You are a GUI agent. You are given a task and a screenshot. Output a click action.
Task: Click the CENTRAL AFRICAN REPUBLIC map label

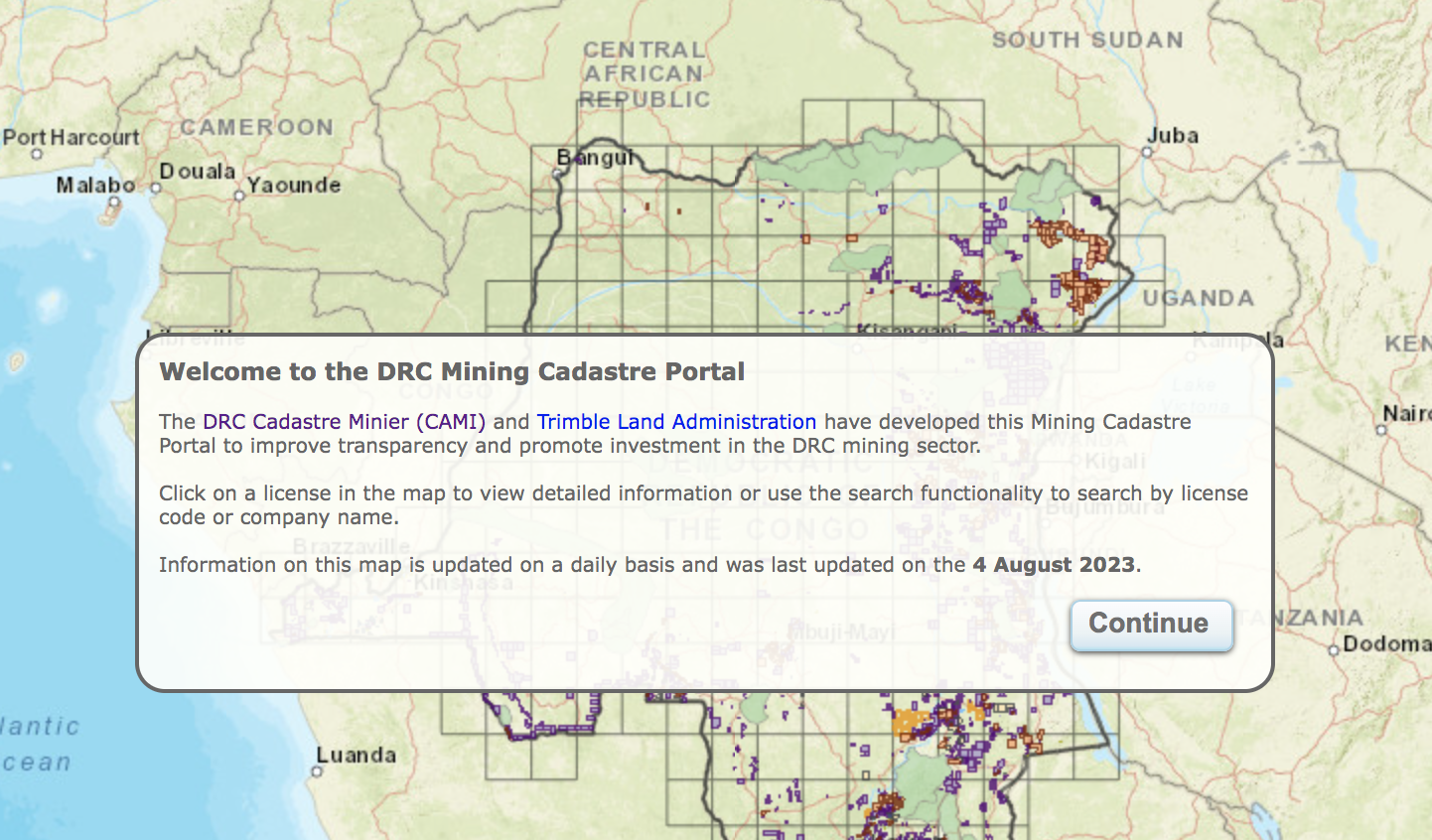[644, 74]
